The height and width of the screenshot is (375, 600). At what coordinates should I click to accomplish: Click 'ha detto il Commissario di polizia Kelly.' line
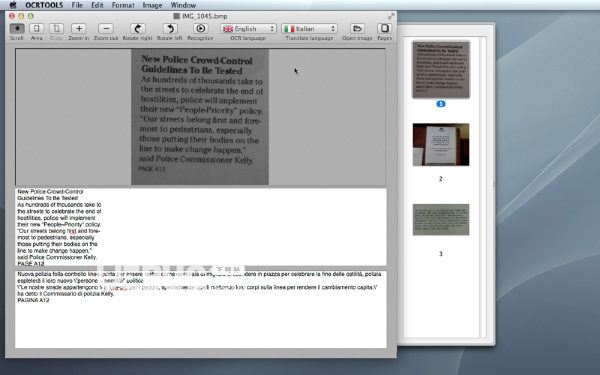click(65, 294)
